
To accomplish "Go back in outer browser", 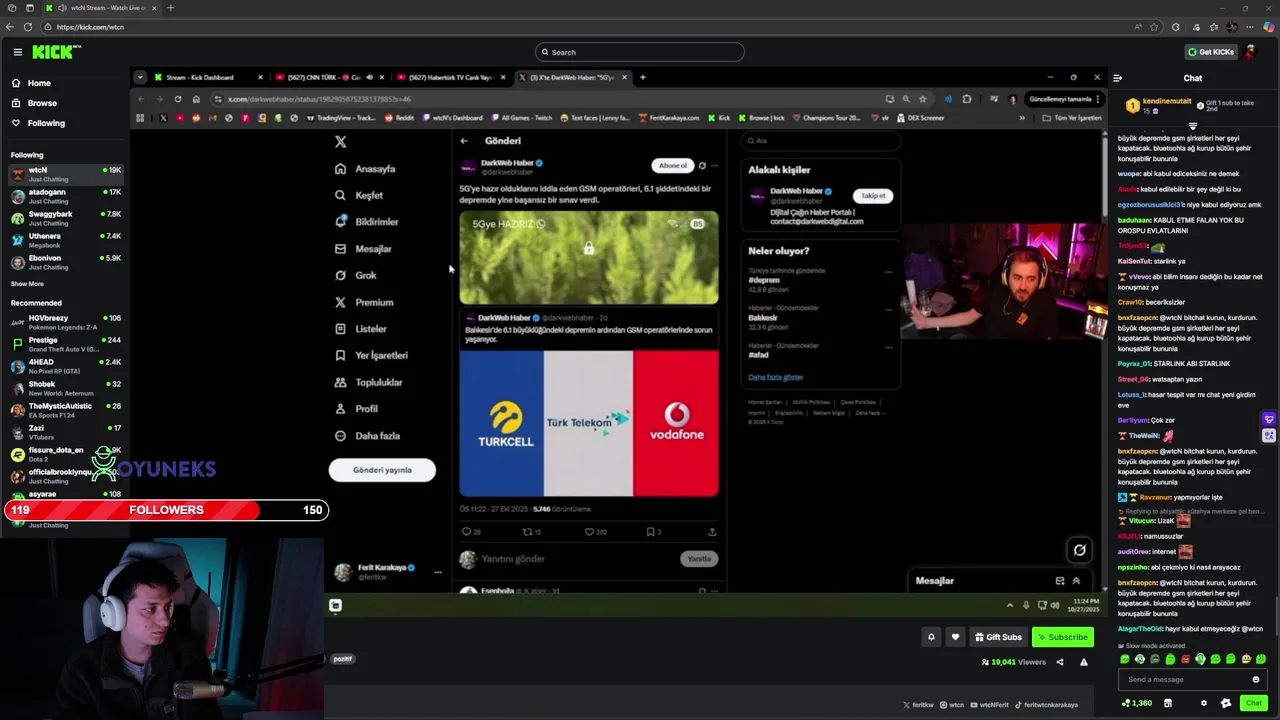I will pos(10,27).
